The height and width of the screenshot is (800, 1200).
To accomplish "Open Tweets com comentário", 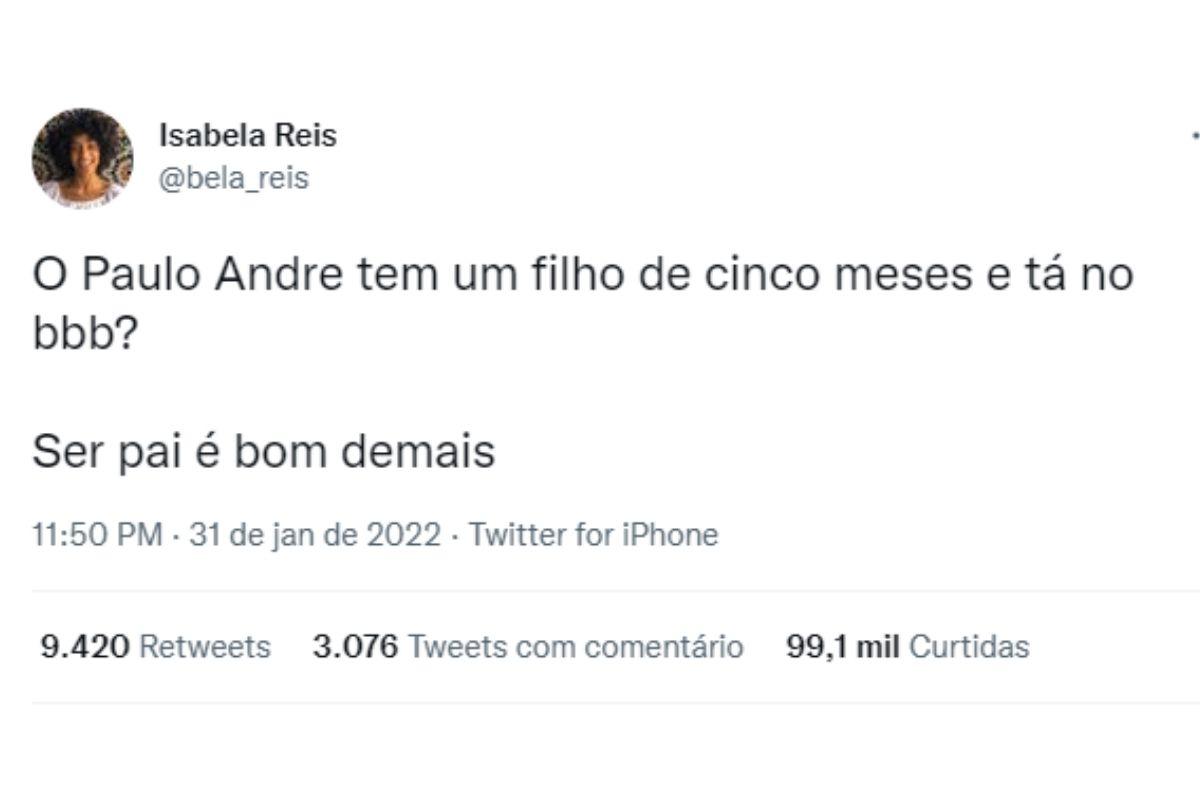I will pos(576,647).
